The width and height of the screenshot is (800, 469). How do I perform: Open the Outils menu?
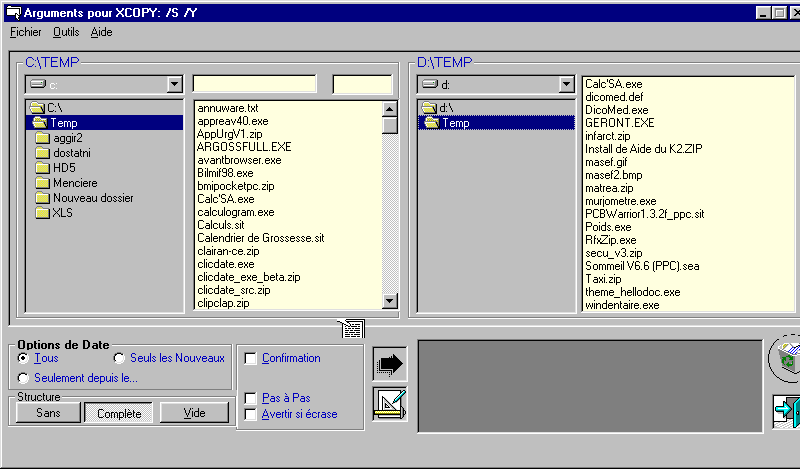66,32
